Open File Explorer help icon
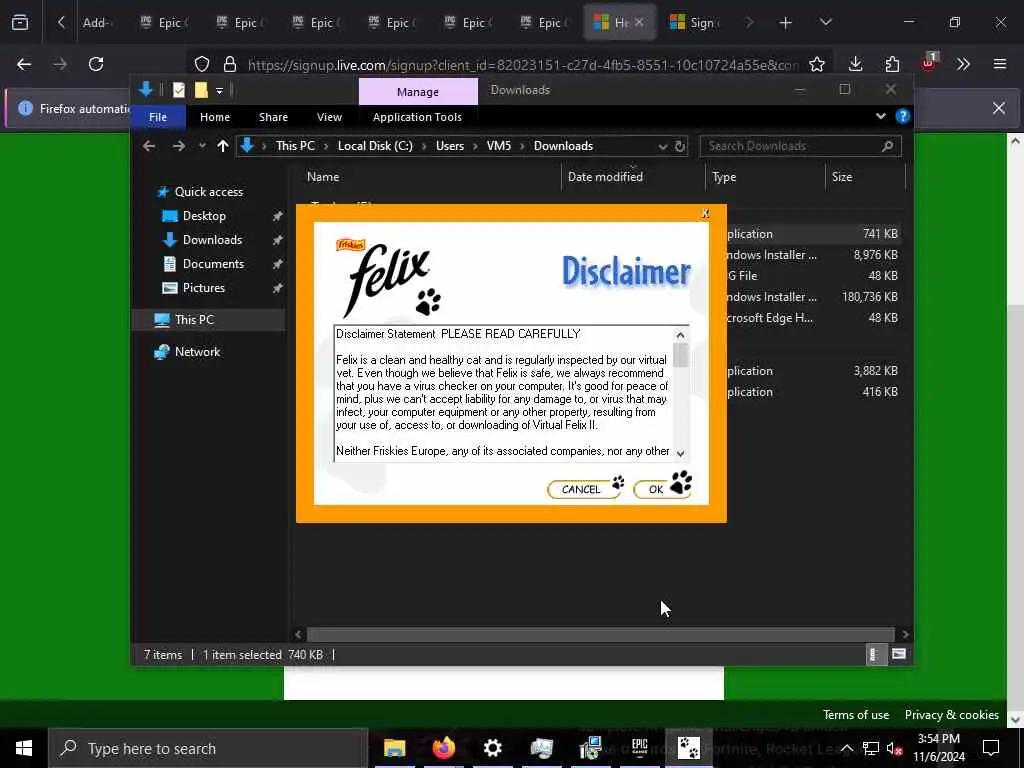This screenshot has height=768, width=1024. [x=903, y=116]
